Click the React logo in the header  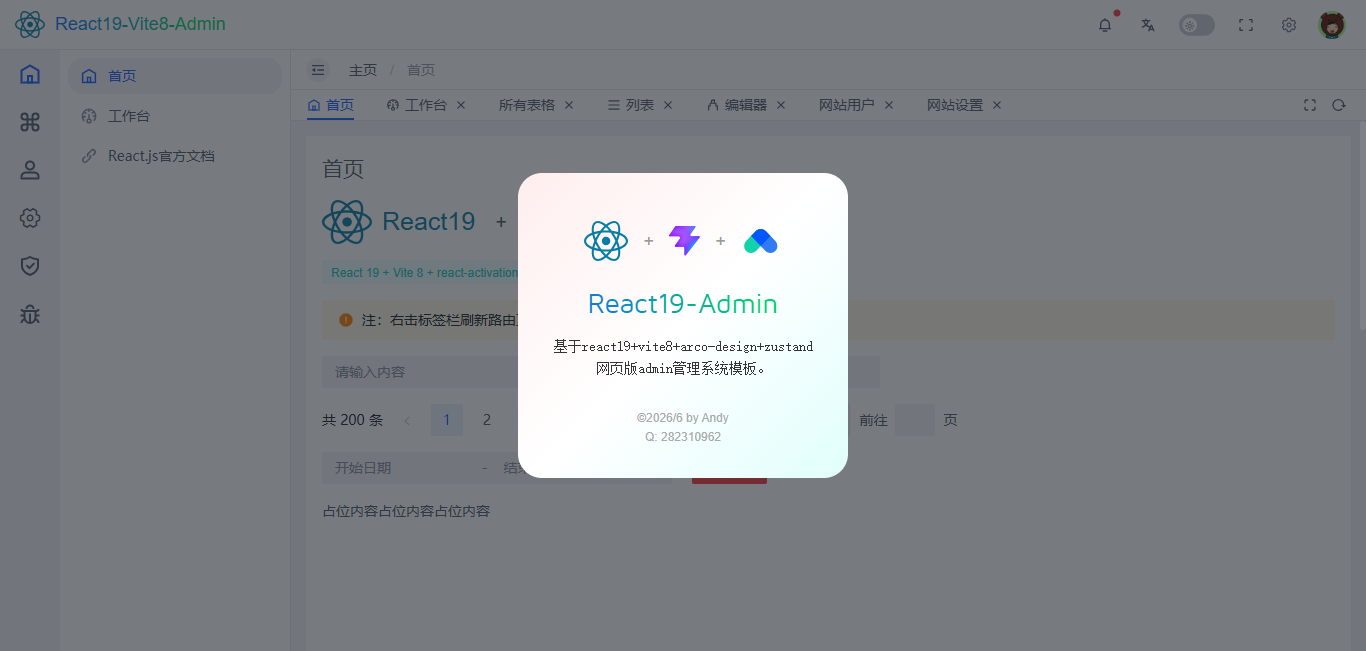[30, 24]
